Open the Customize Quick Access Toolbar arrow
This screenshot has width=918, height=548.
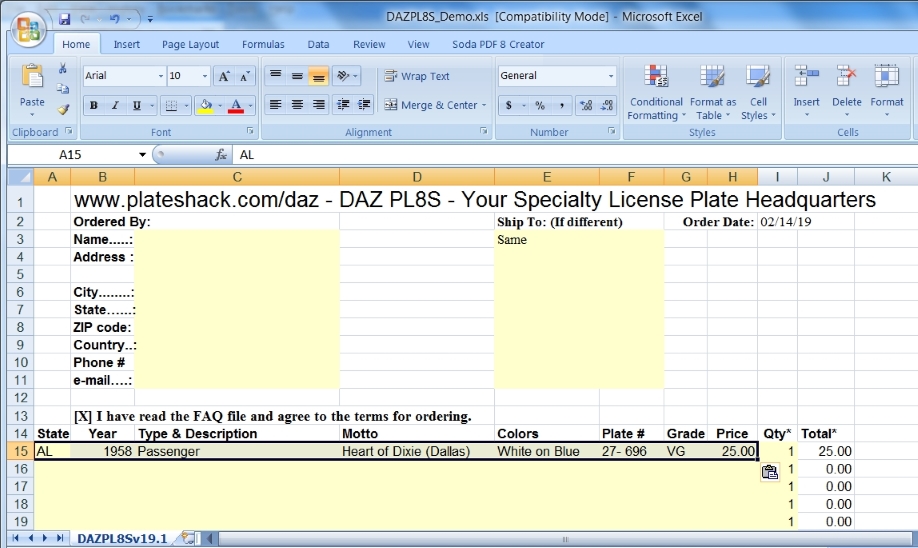(150, 19)
